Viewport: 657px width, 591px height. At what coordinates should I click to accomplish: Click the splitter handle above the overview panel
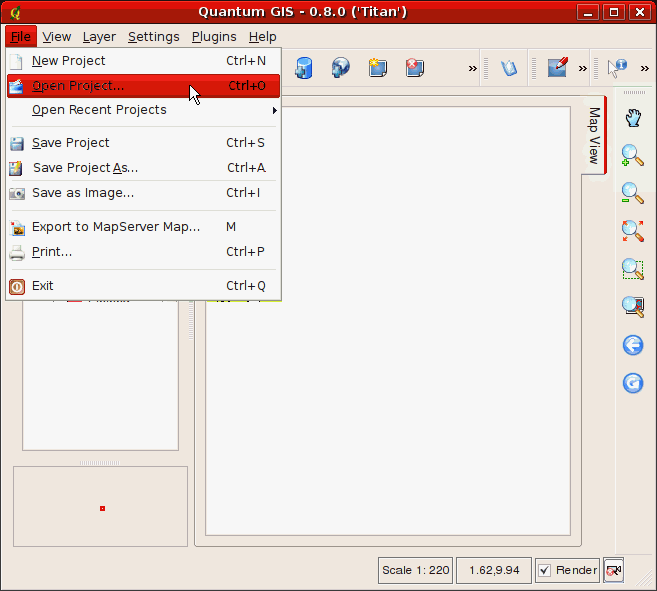[x=100, y=463]
